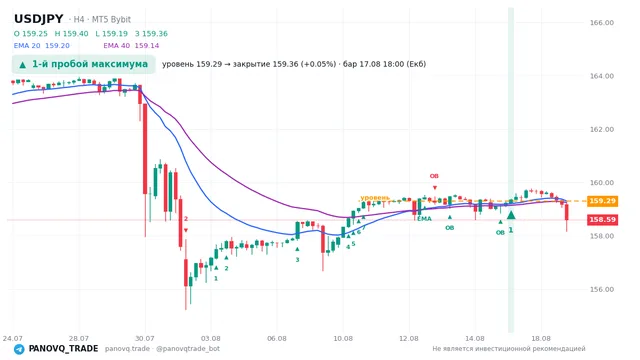Click the 03.08 date axis label
This screenshot has height=360, width=640.
coord(211,338)
